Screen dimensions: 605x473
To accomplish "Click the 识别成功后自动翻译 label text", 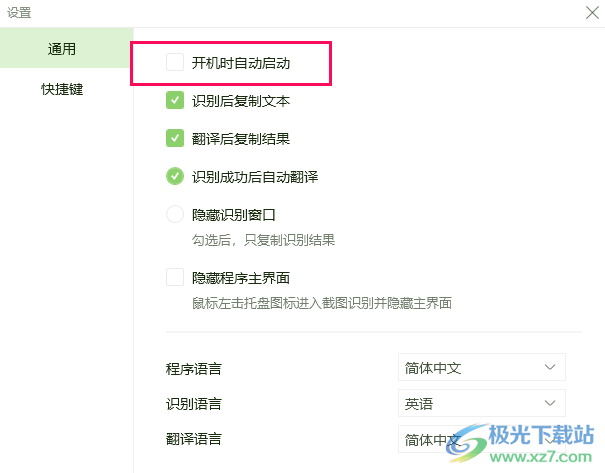I will 255,177.
